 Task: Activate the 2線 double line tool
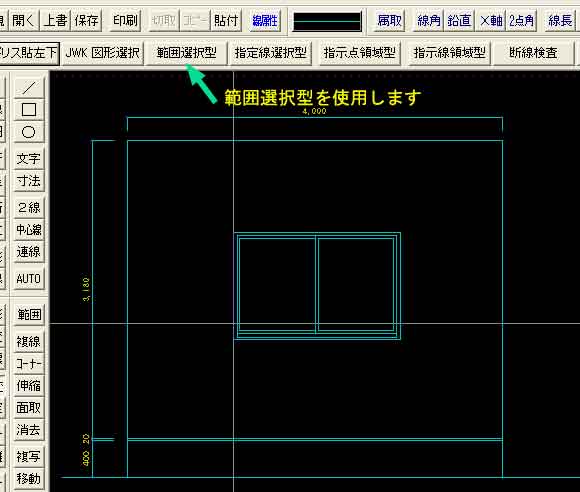[x=28, y=208]
